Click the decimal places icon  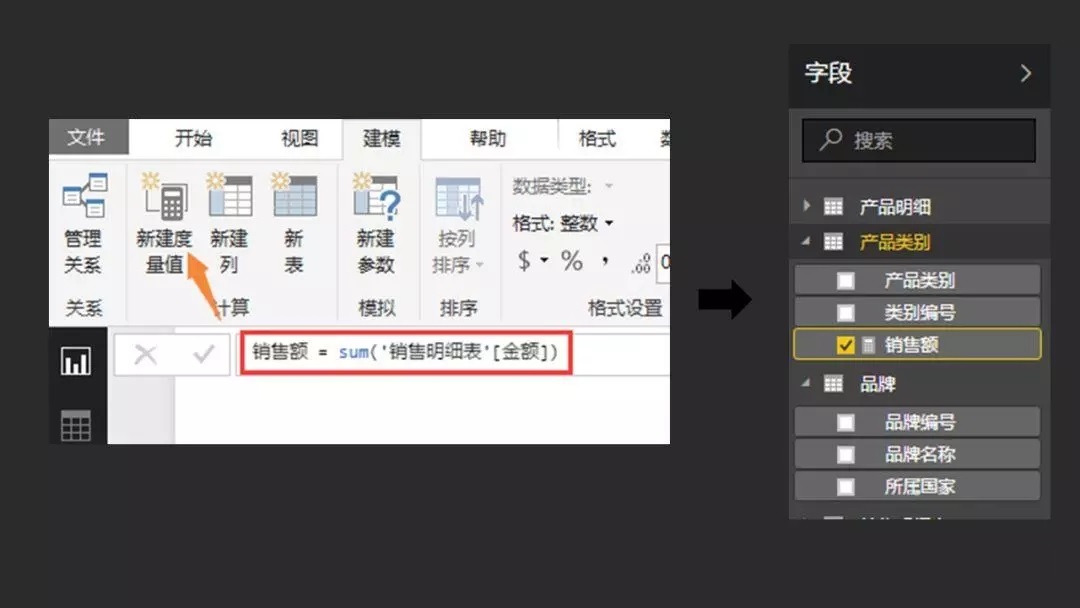coord(641,264)
